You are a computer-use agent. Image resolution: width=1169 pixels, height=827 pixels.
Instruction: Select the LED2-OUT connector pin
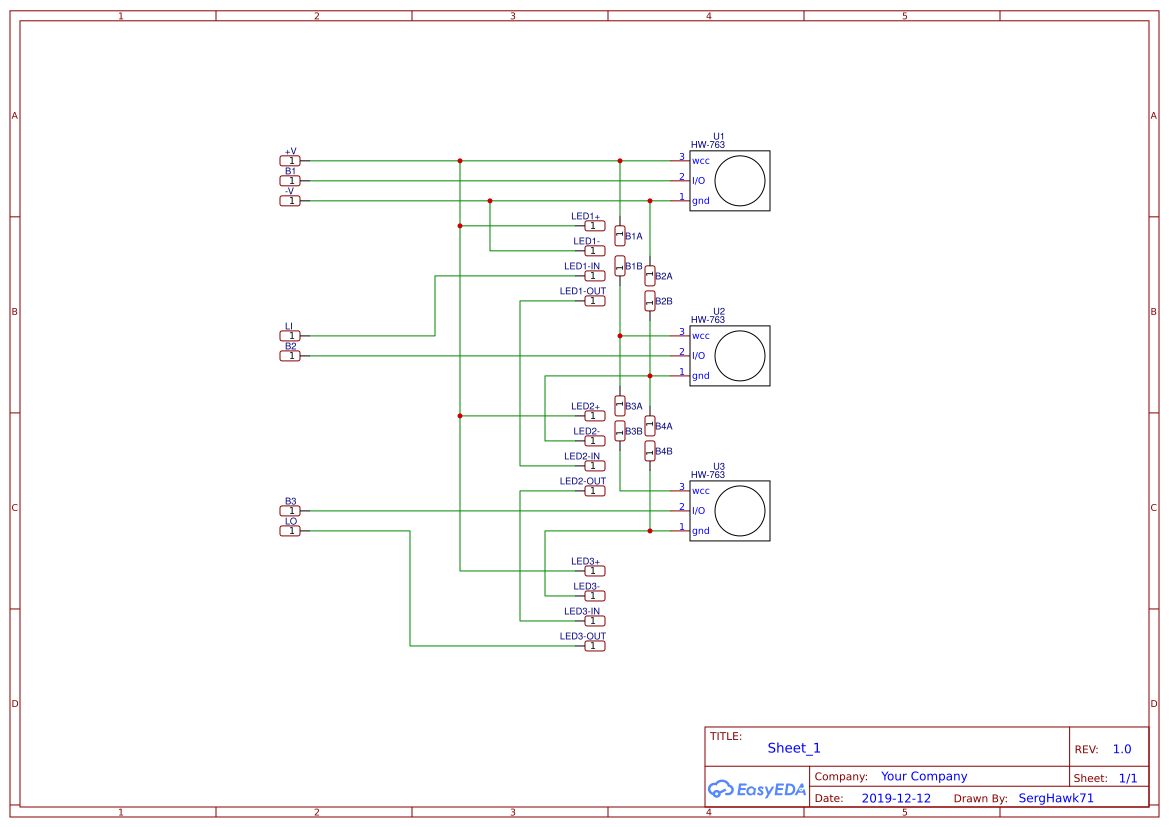[x=594, y=491]
